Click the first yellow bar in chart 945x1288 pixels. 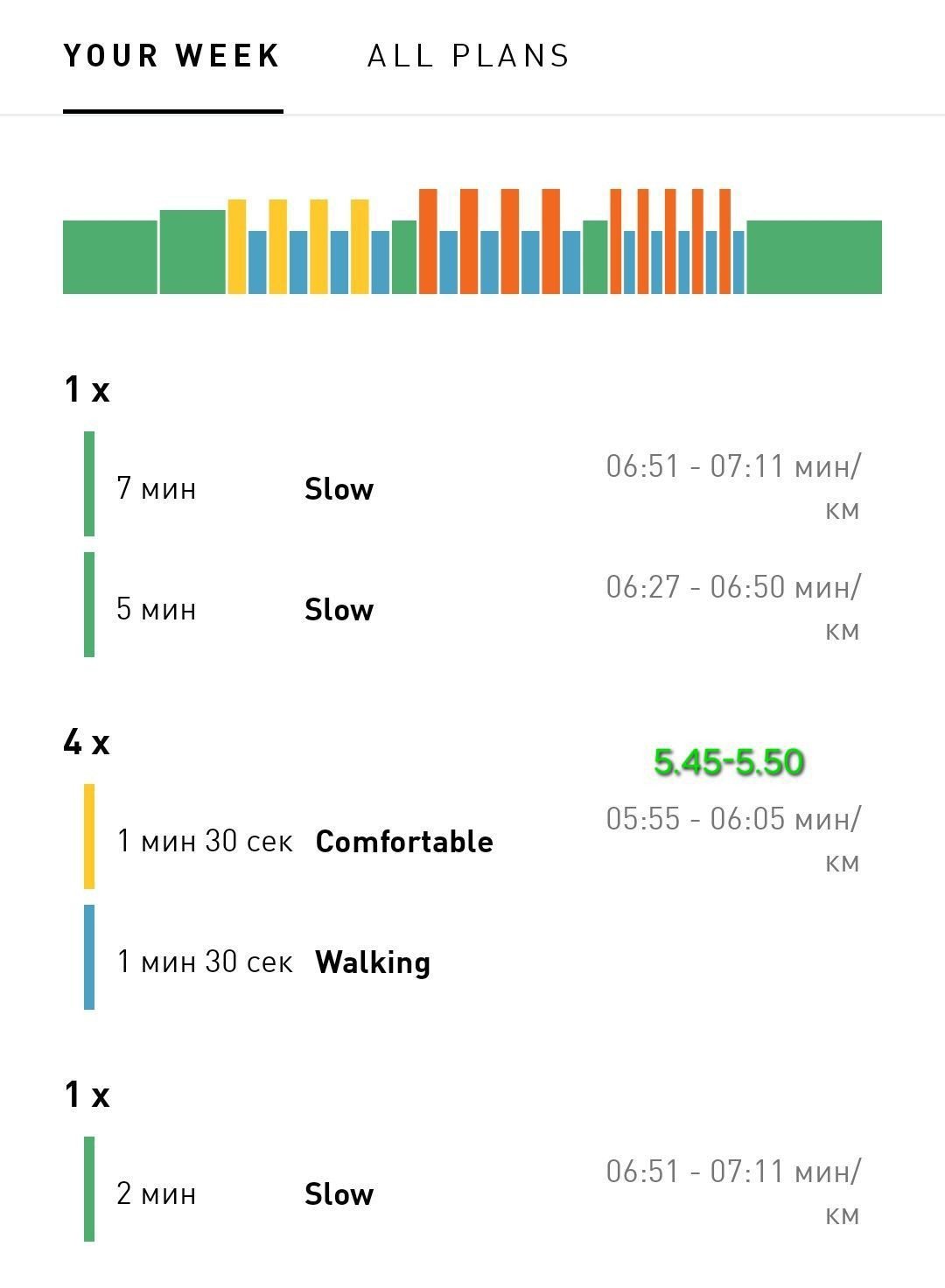point(237,247)
